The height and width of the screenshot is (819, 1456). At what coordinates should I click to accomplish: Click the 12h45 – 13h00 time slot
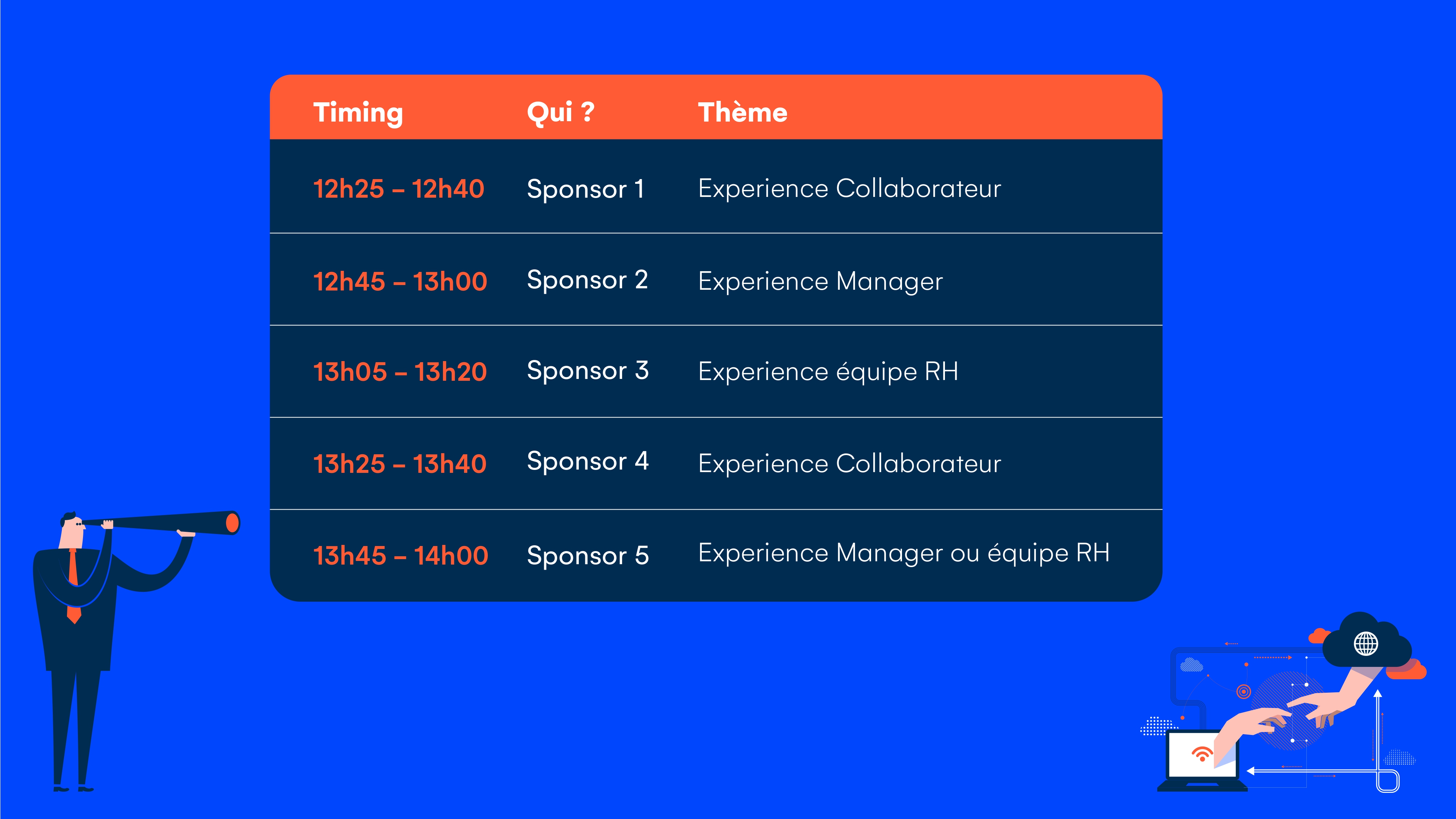coord(400,281)
